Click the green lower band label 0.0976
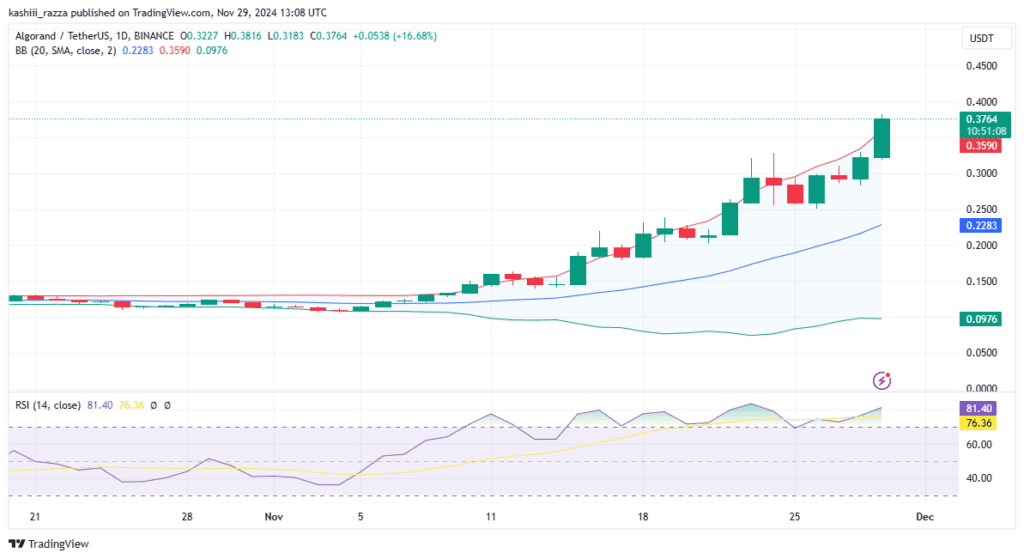This screenshot has height=559, width=1024. (x=982, y=319)
